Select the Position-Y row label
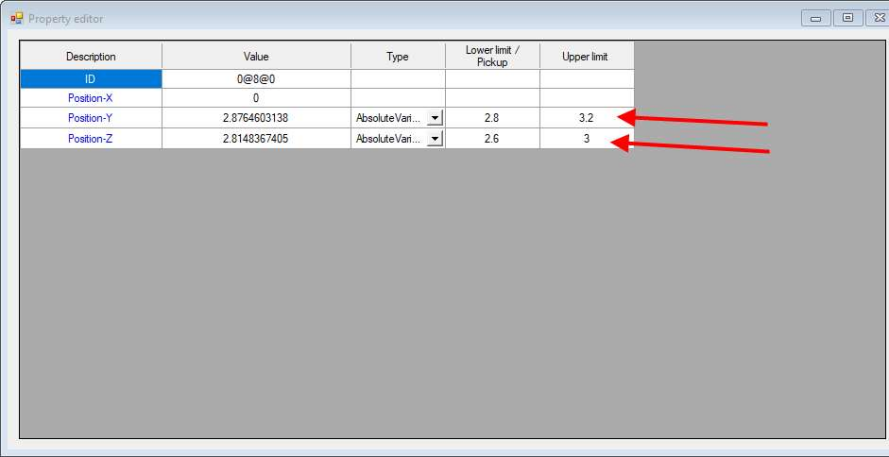The width and height of the screenshot is (889, 457). click(x=91, y=118)
